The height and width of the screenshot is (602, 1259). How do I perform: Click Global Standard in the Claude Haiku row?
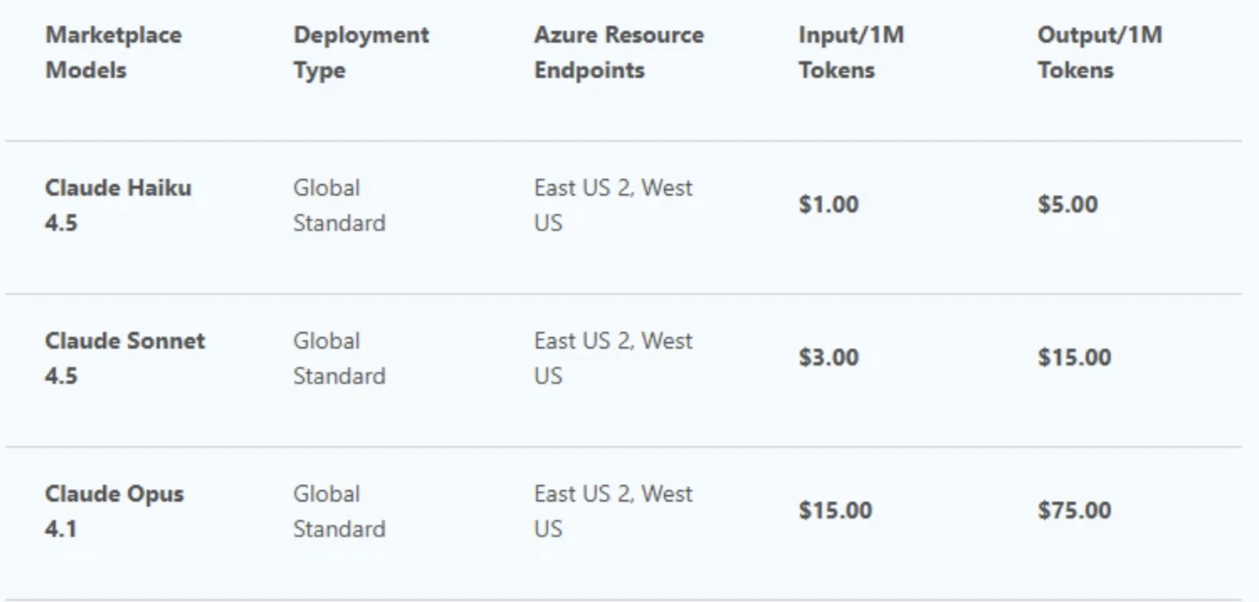(x=338, y=205)
